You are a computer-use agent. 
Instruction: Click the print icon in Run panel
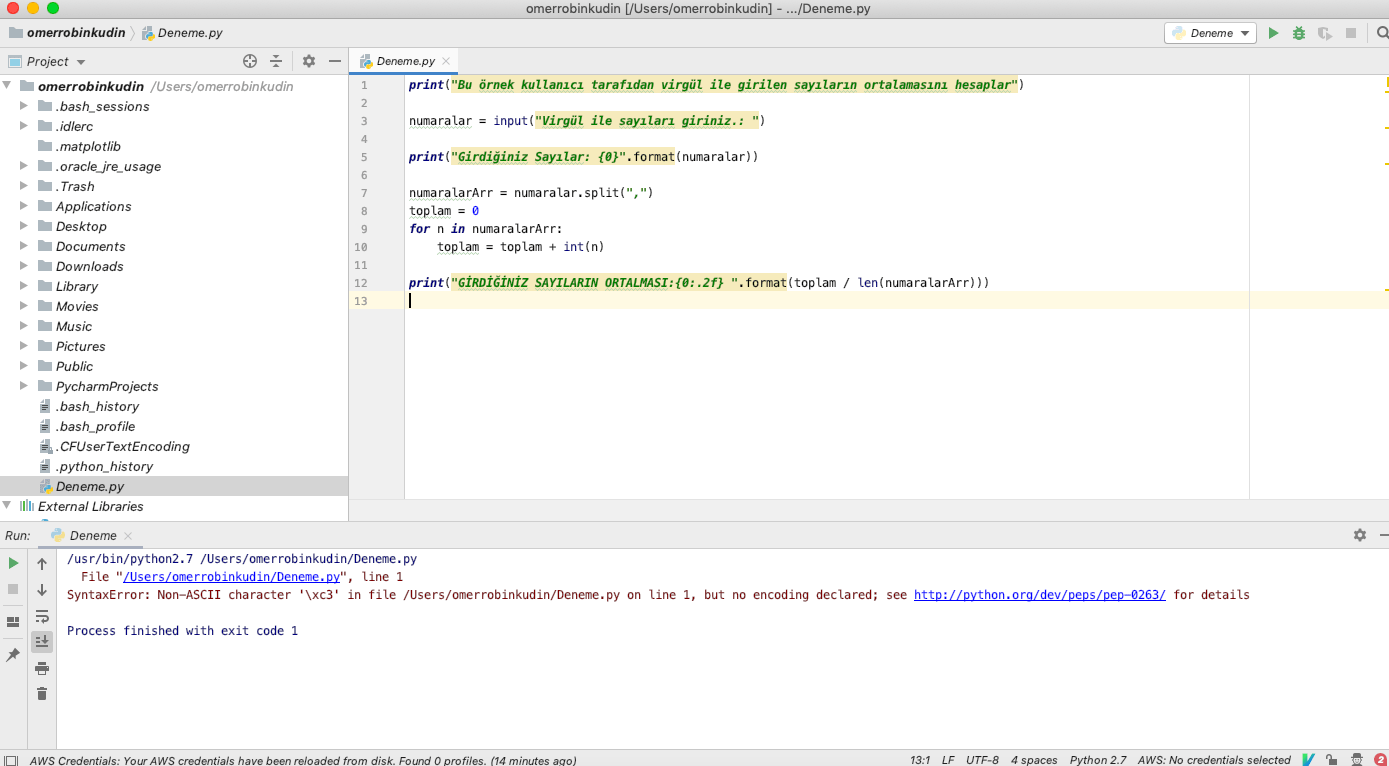pos(42,668)
